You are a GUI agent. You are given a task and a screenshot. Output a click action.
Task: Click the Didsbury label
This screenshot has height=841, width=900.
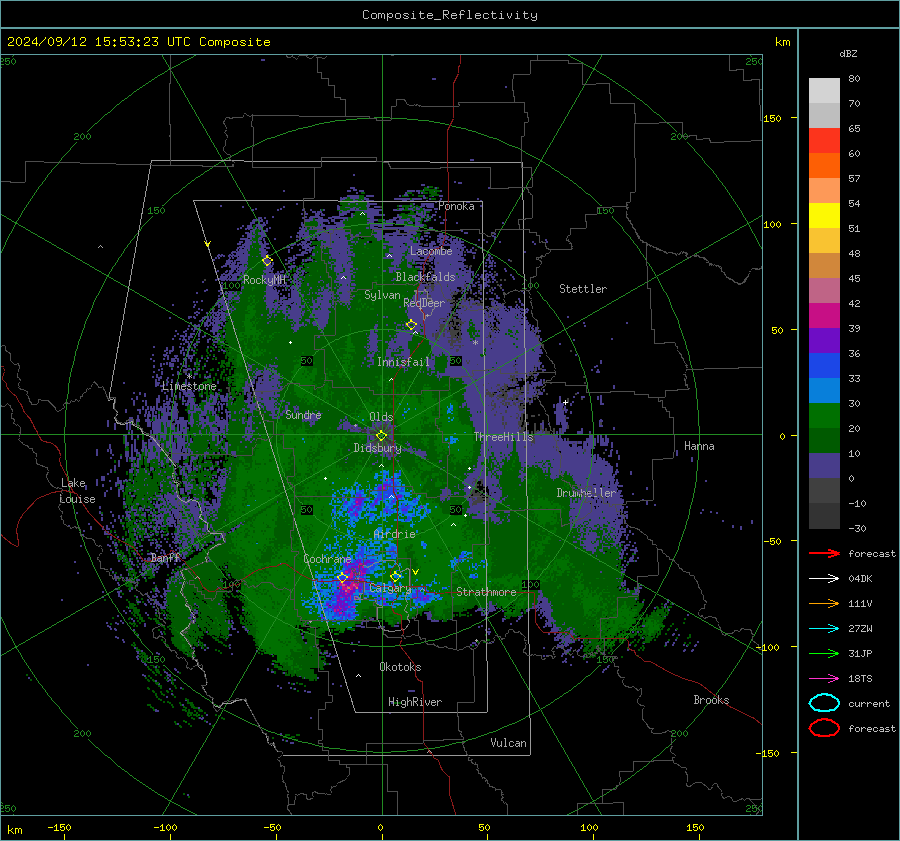pyautogui.click(x=377, y=448)
